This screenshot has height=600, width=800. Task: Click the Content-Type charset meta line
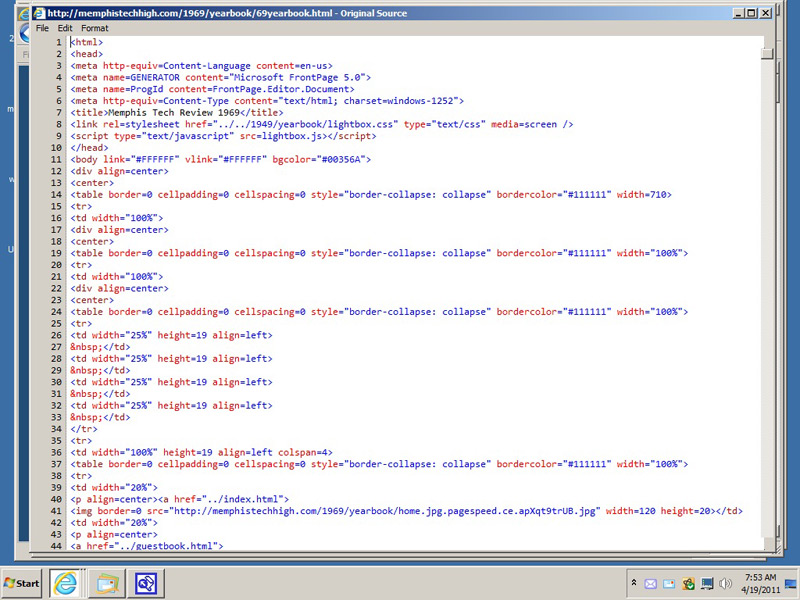tap(267, 101)
